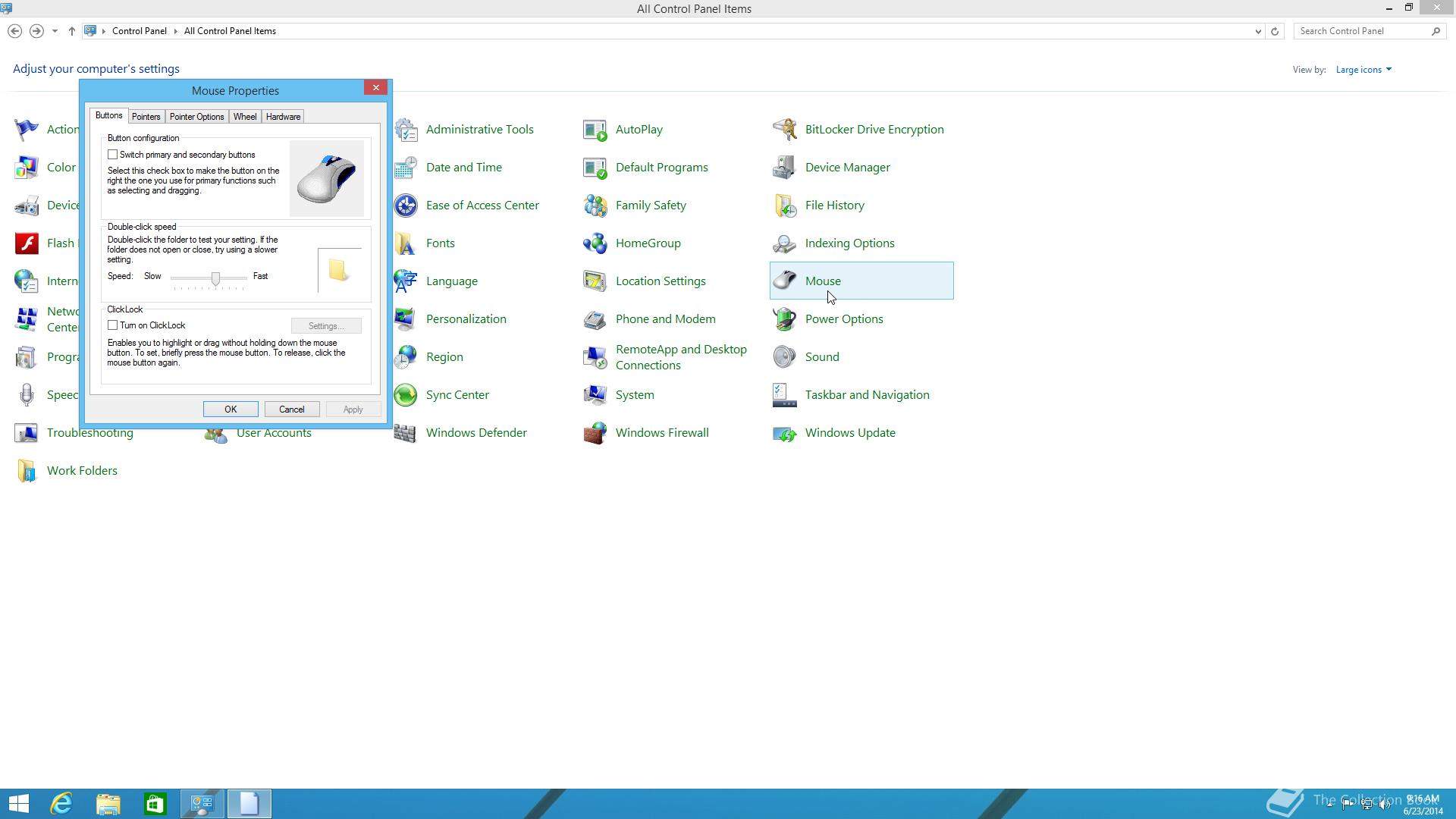Click Control Panel breadcrumb link
Screen dimensions: 1456x819
140,31
